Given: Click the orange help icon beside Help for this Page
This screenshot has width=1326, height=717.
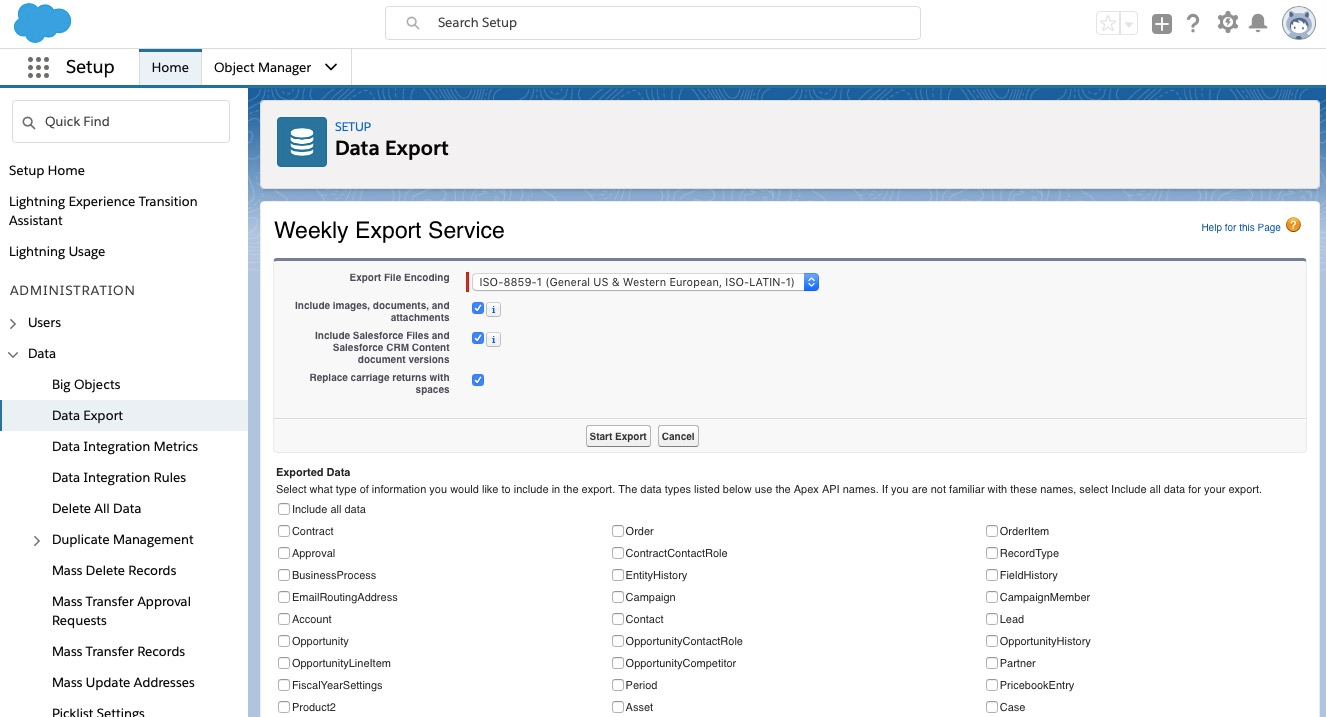Looking at the screenshot, I should point(1294,226).
